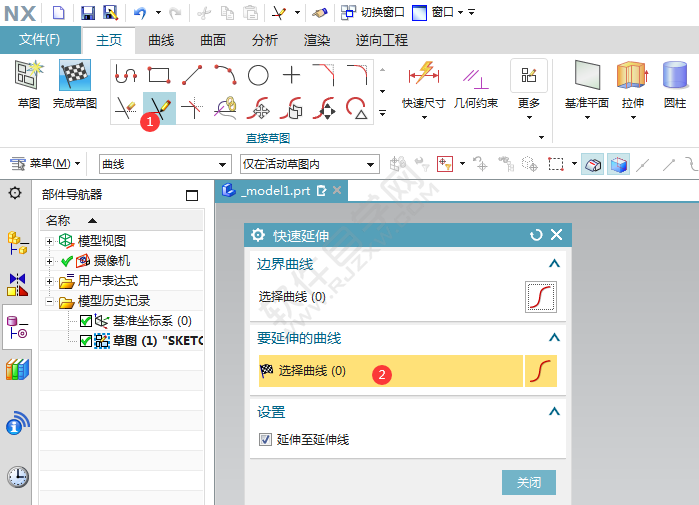699x505 pixels.
Task: Uncheck the 基准坐标系 tree item checkbox
Action: click(85, 321)
